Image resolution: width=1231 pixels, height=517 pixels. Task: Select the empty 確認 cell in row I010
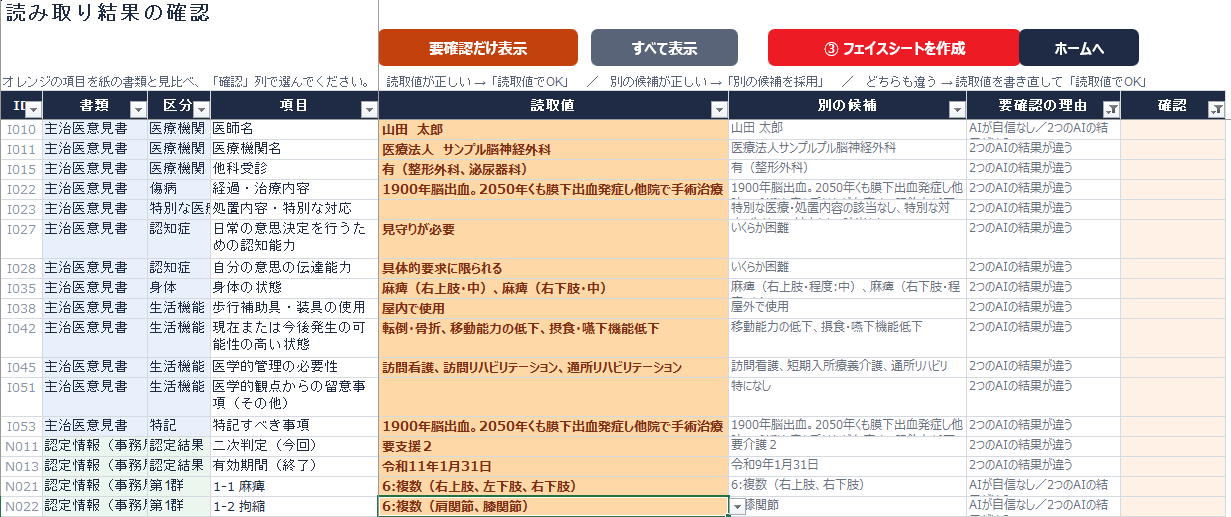tap(1174, 129)
